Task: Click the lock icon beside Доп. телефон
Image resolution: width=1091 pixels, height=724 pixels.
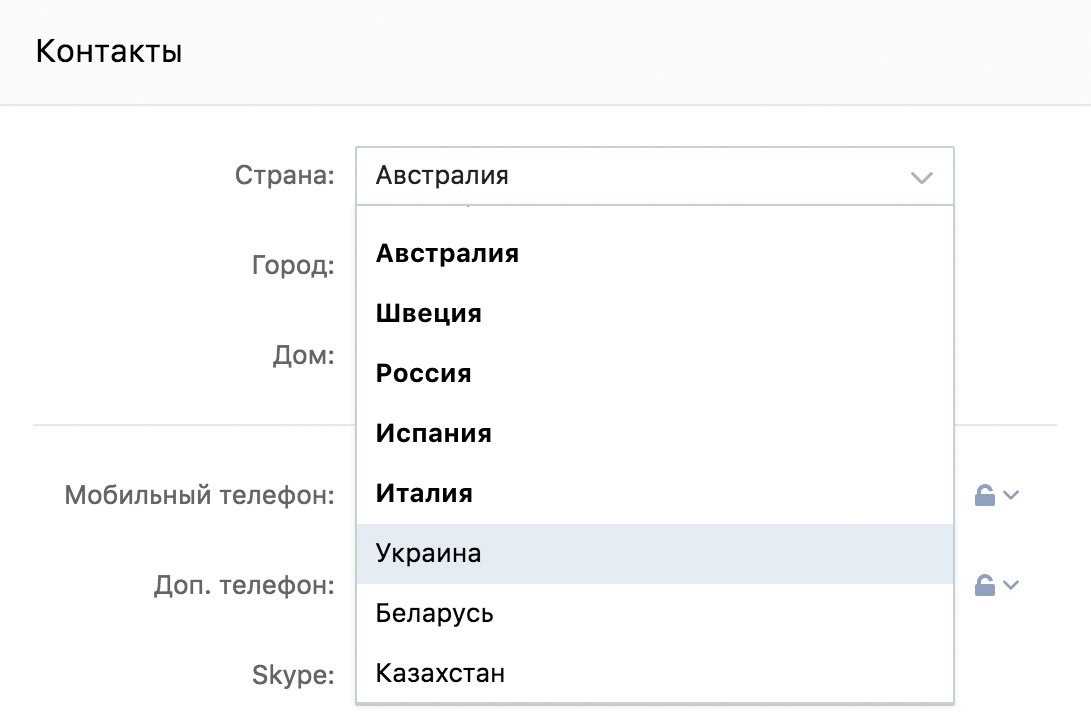Action: click(x=985, y=585)
